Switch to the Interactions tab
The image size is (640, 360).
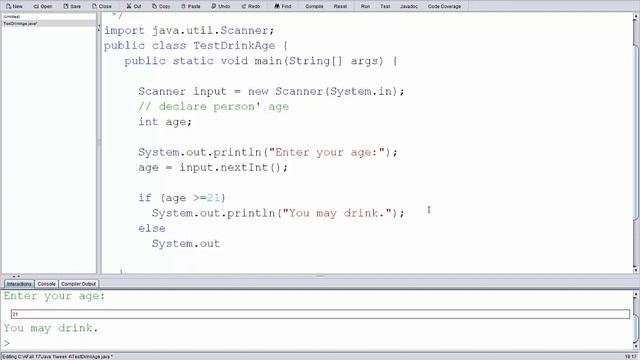19,284
